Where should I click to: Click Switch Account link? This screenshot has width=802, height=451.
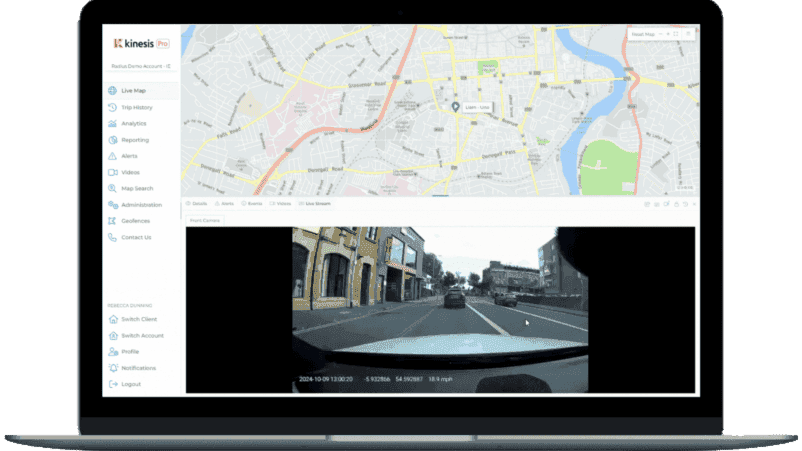[x=142, y=336]
